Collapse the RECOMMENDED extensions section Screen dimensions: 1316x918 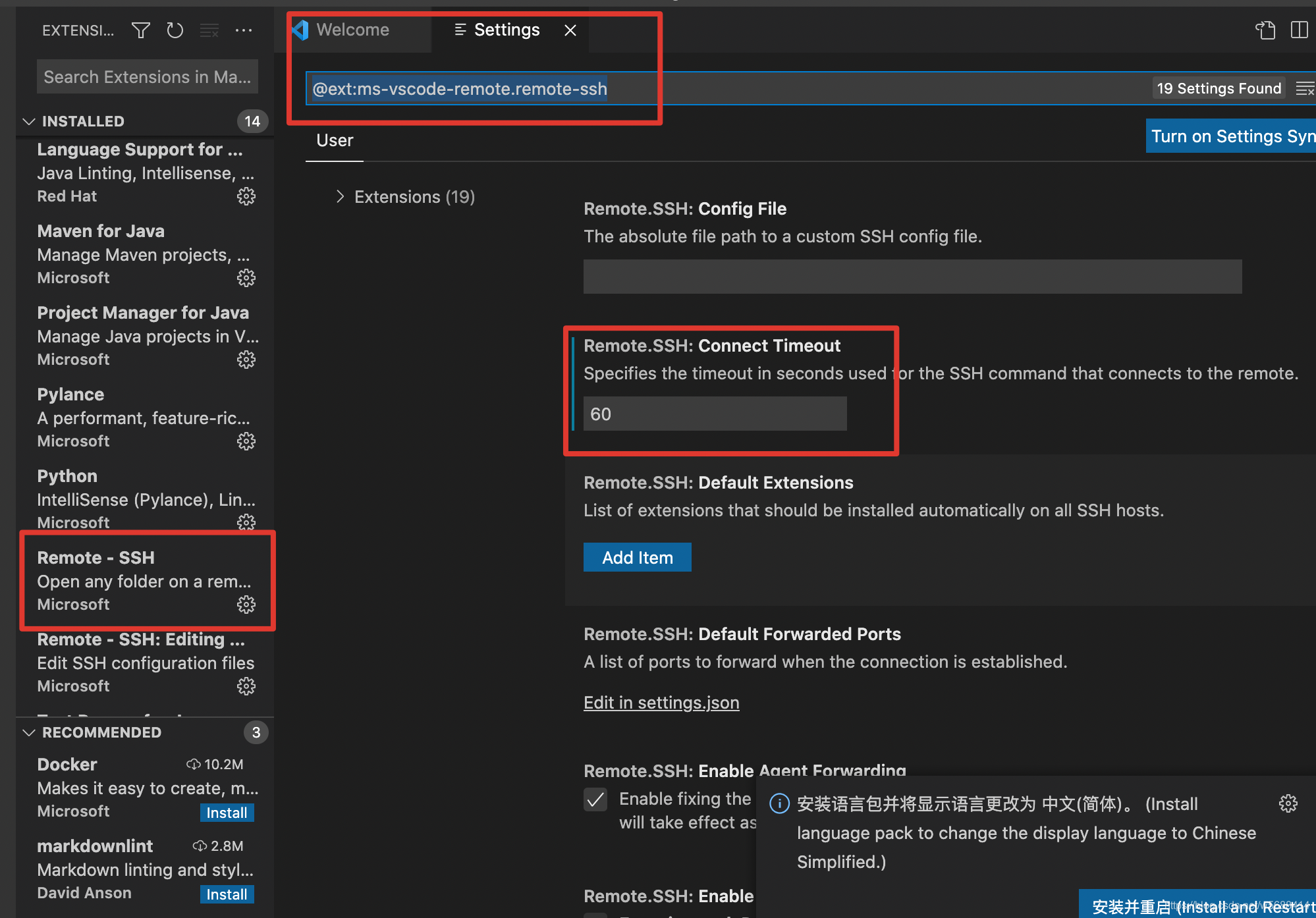click(29, 732)
